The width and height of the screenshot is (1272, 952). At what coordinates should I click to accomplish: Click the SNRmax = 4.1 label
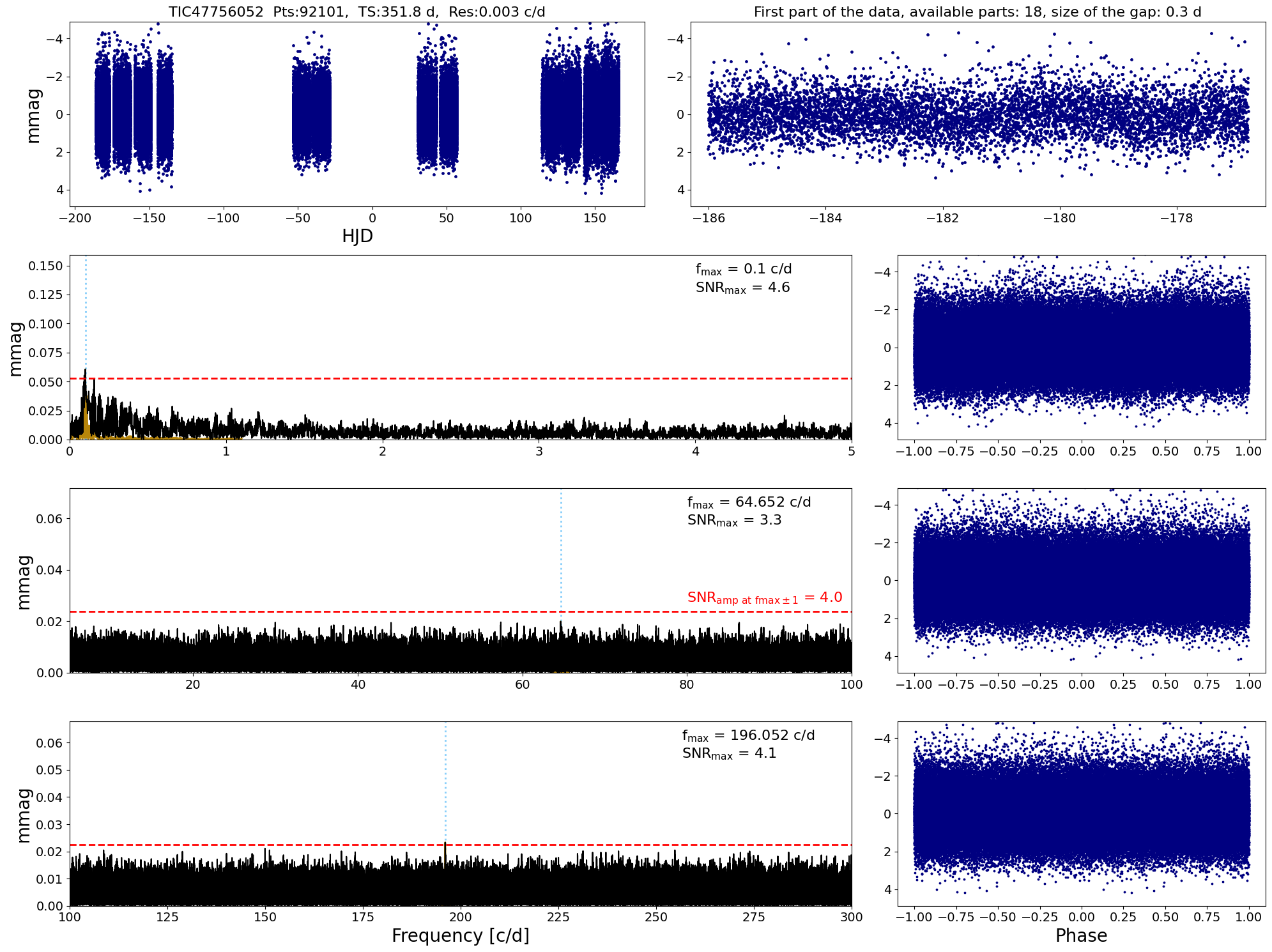729,754
